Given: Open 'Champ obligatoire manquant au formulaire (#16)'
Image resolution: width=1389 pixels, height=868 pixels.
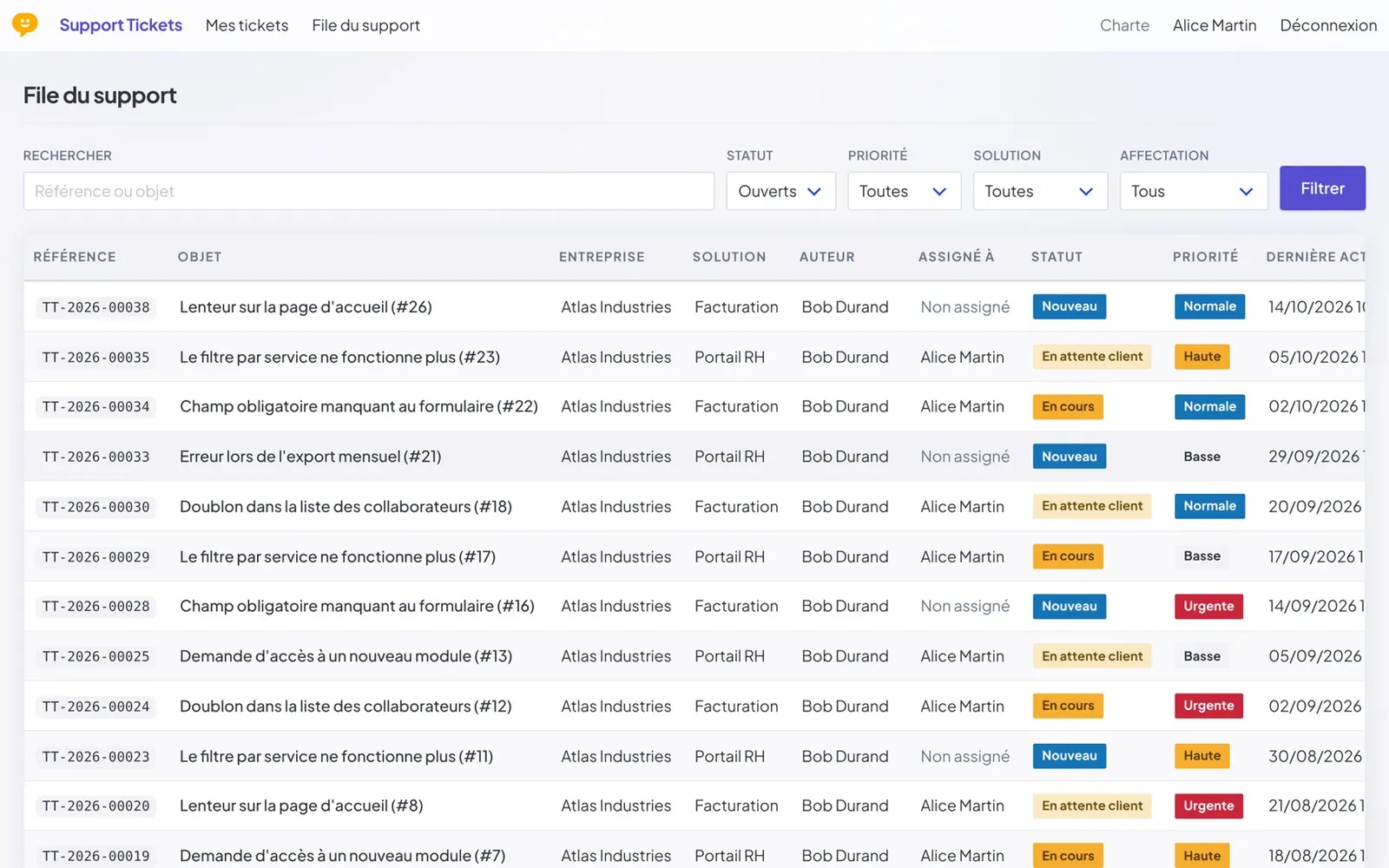Looking at the screenshot, I should (357, 607).
